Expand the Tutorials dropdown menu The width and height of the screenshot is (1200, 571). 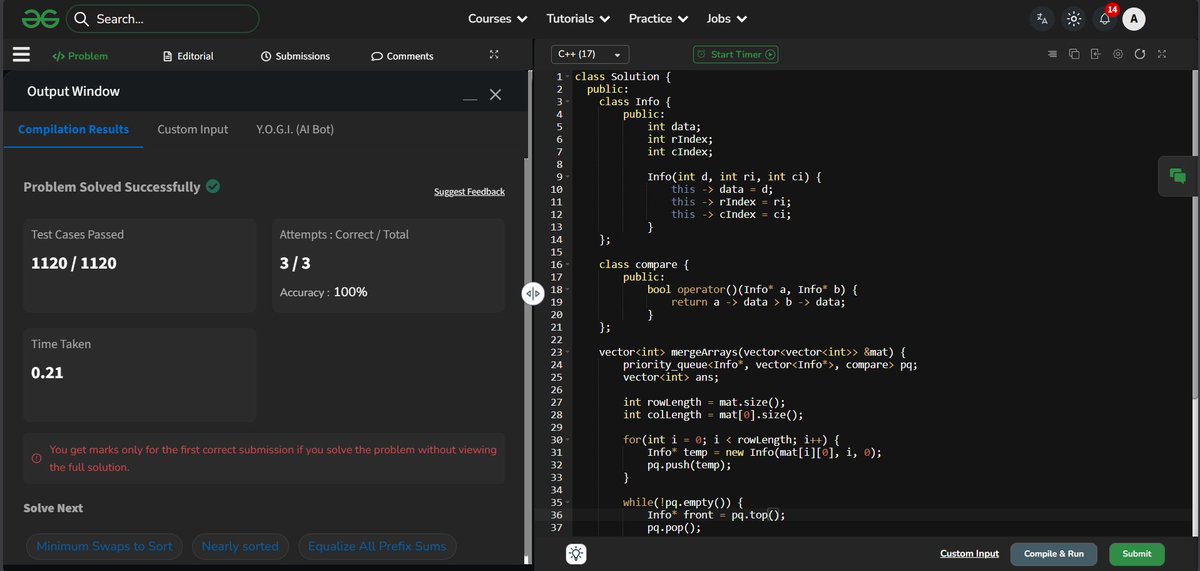pyautogui.click(x=578, y=19)
